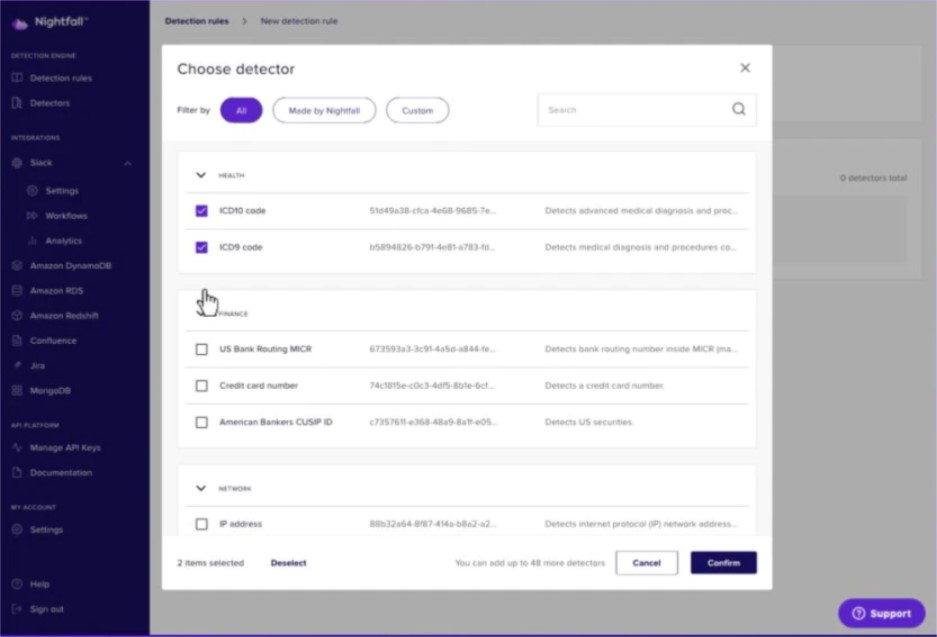Open Confluence integration page
This screenshot has width=937, height=637.
53,341
